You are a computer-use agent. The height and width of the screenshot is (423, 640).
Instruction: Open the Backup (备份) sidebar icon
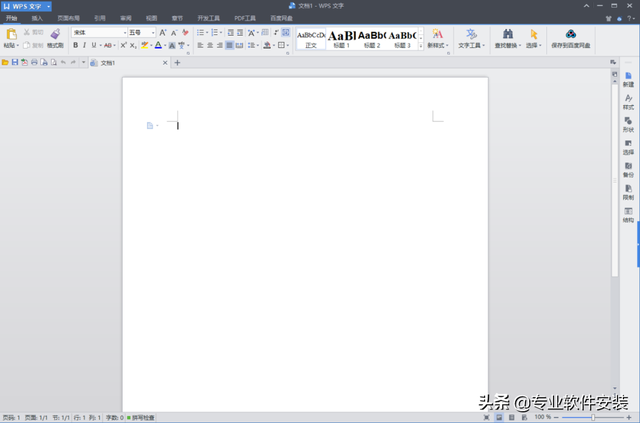click(x=628, y=166)
